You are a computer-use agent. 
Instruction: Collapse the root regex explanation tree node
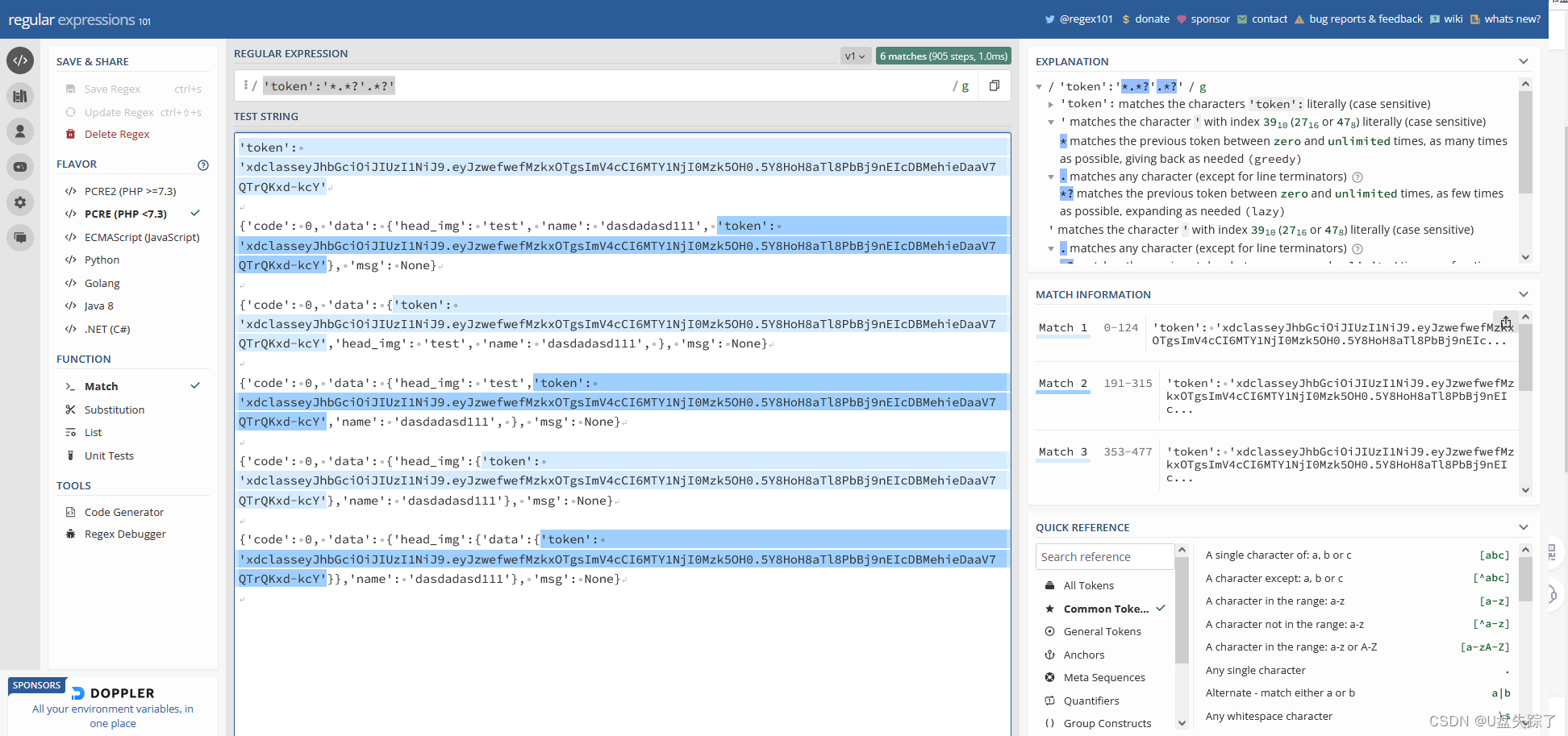tap(1039, 87)
